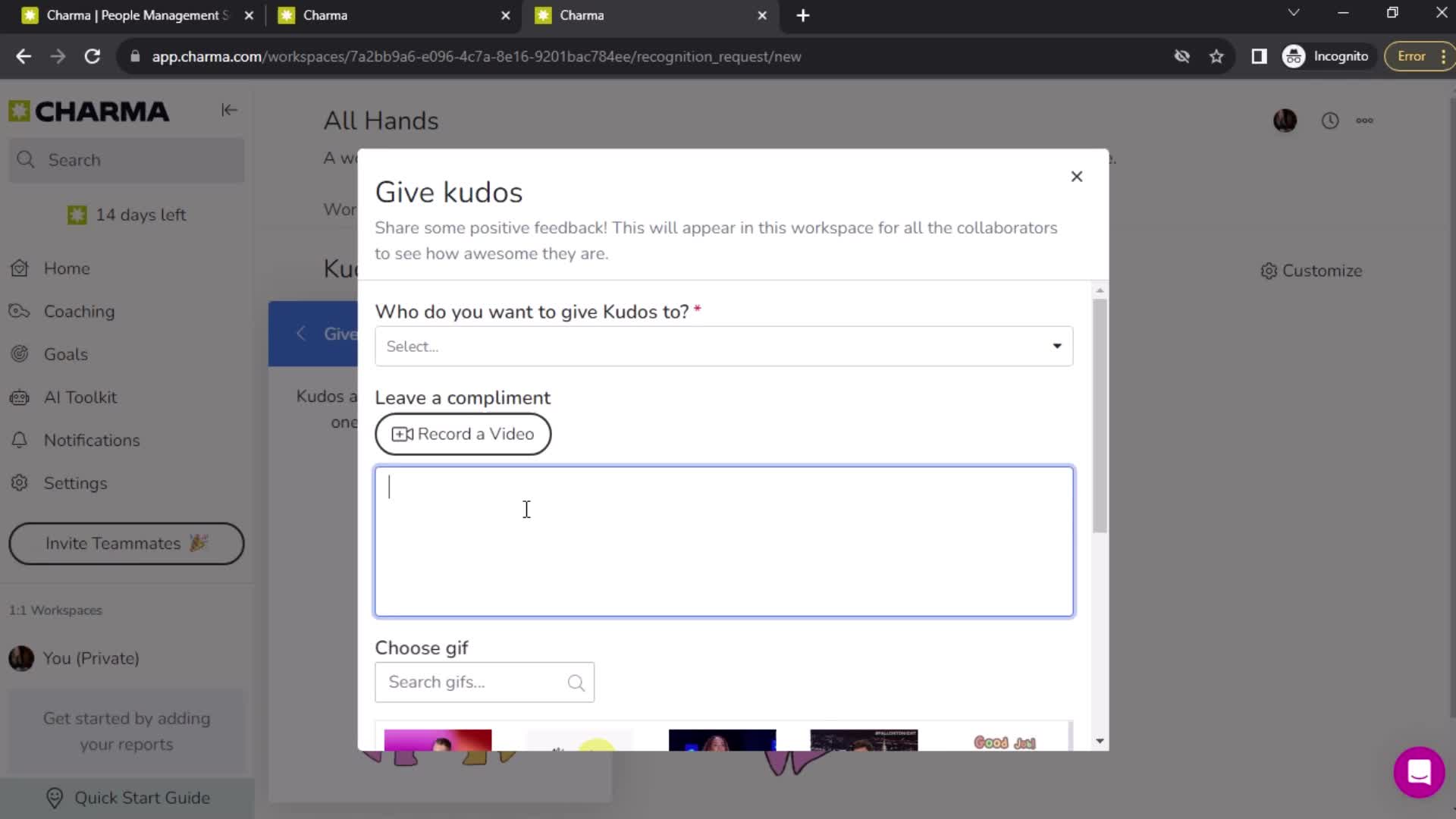Click the Home house icon
The height and width of the screenshot is (819, 1456).
click(20, 268)
